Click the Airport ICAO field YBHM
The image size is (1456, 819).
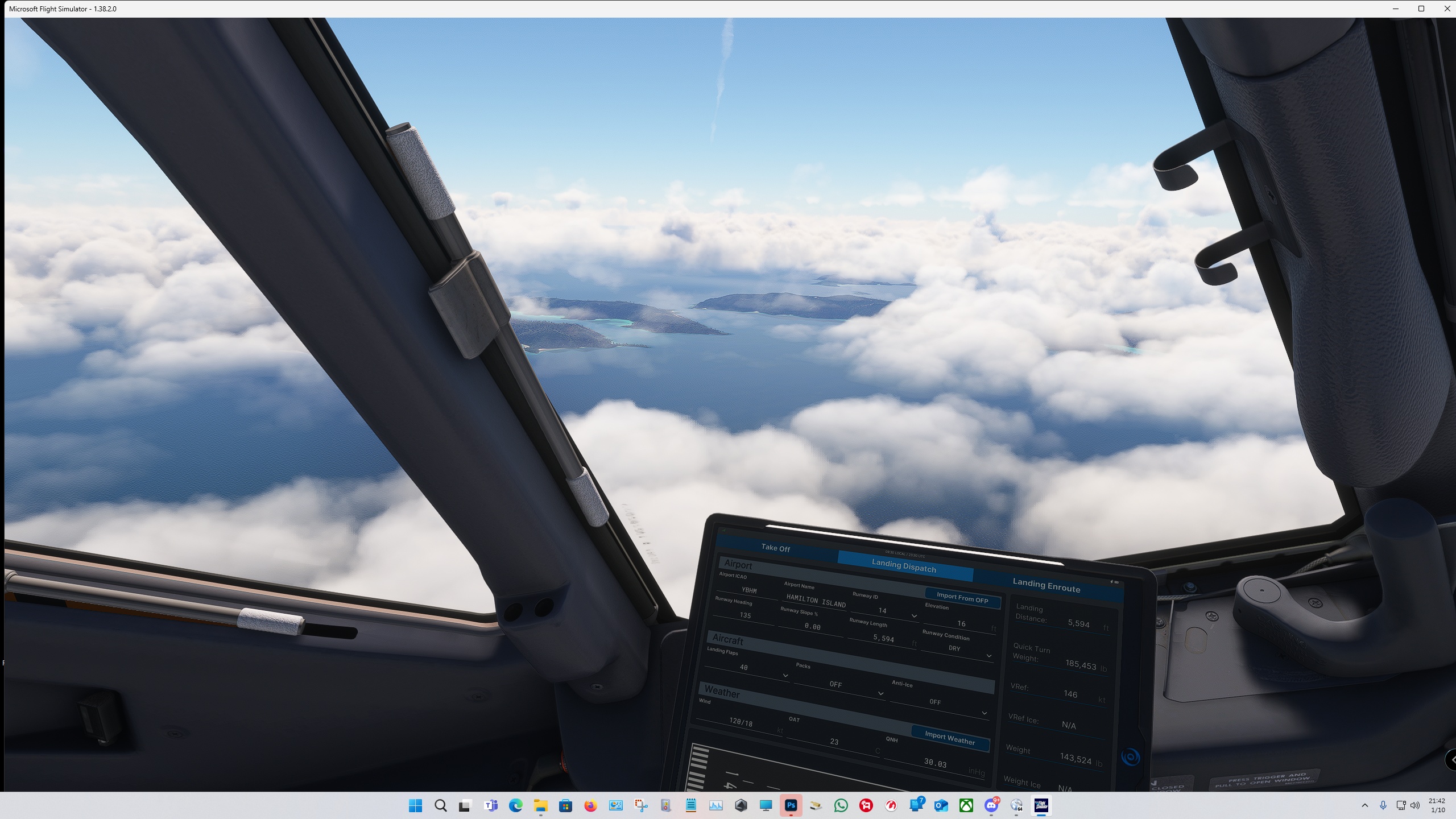pos(748,590)
